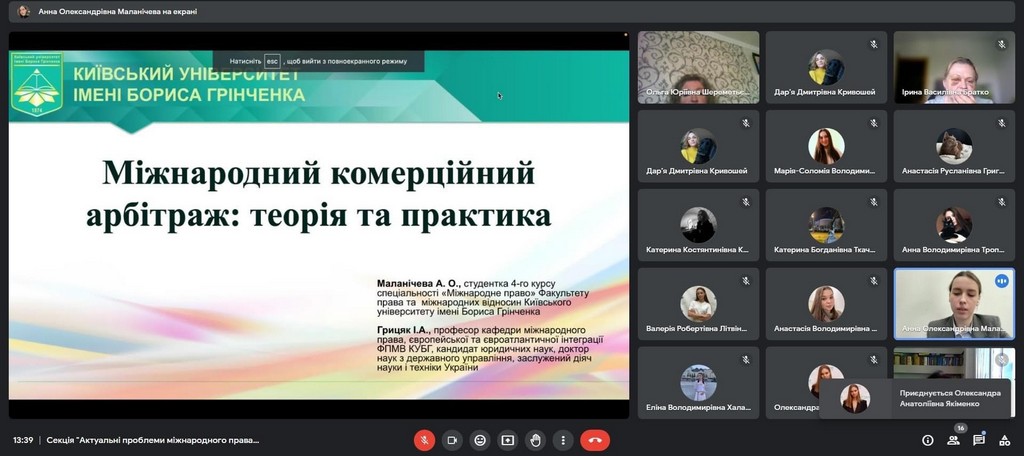Screen dimensions: 1024x456
Task: Click the joining notification for Олександра Якіменко
Action: coord(914,399)
